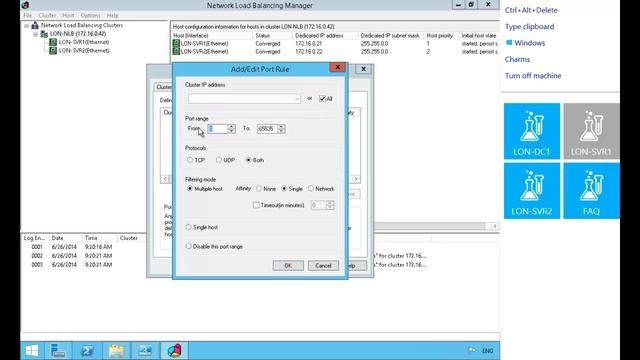Select LON-NLB (172.16.0.42) cluster
The height and width of the screenshot is (360, 640).
click(x=78, y=34)
